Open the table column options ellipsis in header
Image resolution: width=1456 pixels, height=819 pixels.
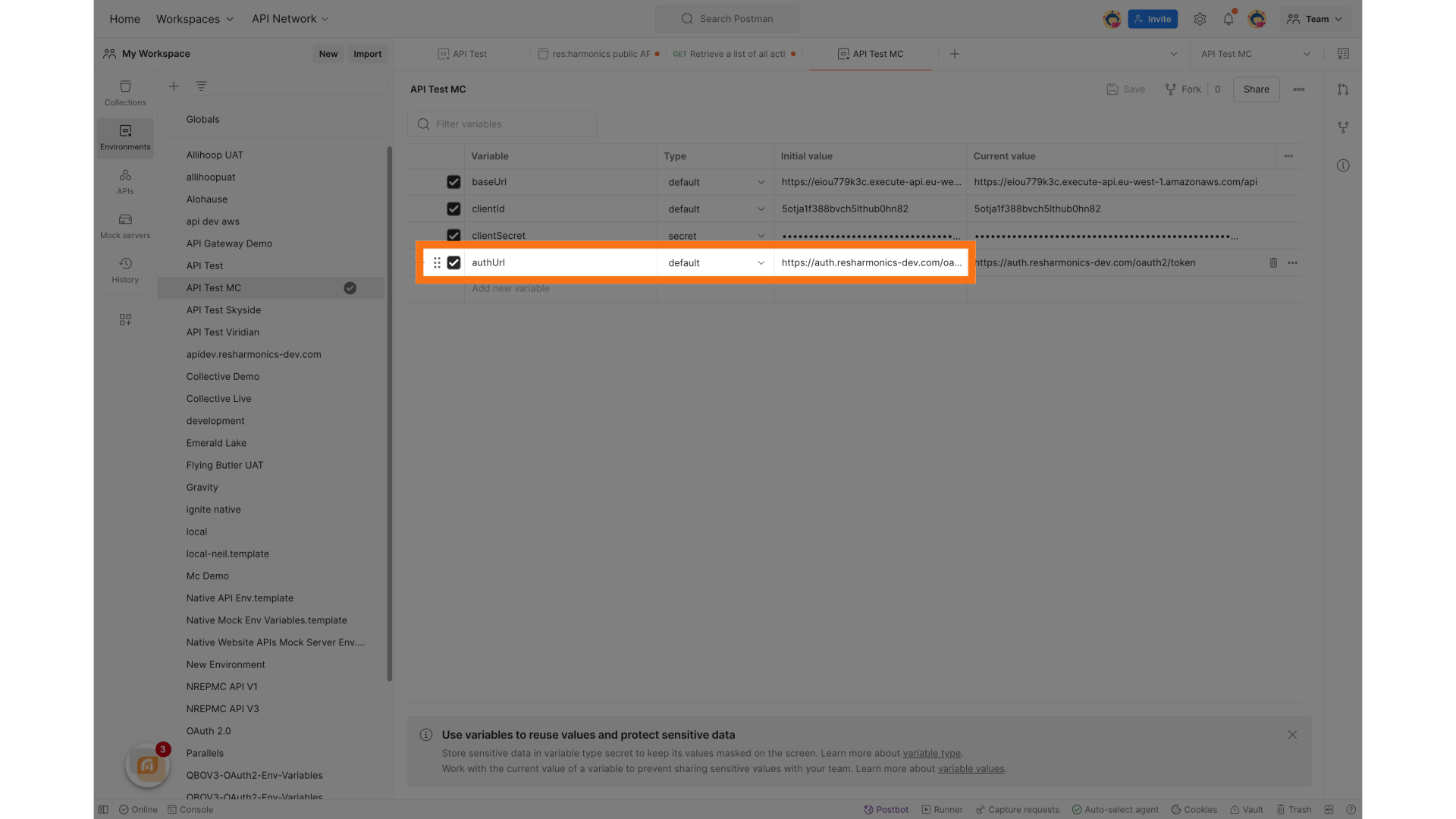point(1288,156)
